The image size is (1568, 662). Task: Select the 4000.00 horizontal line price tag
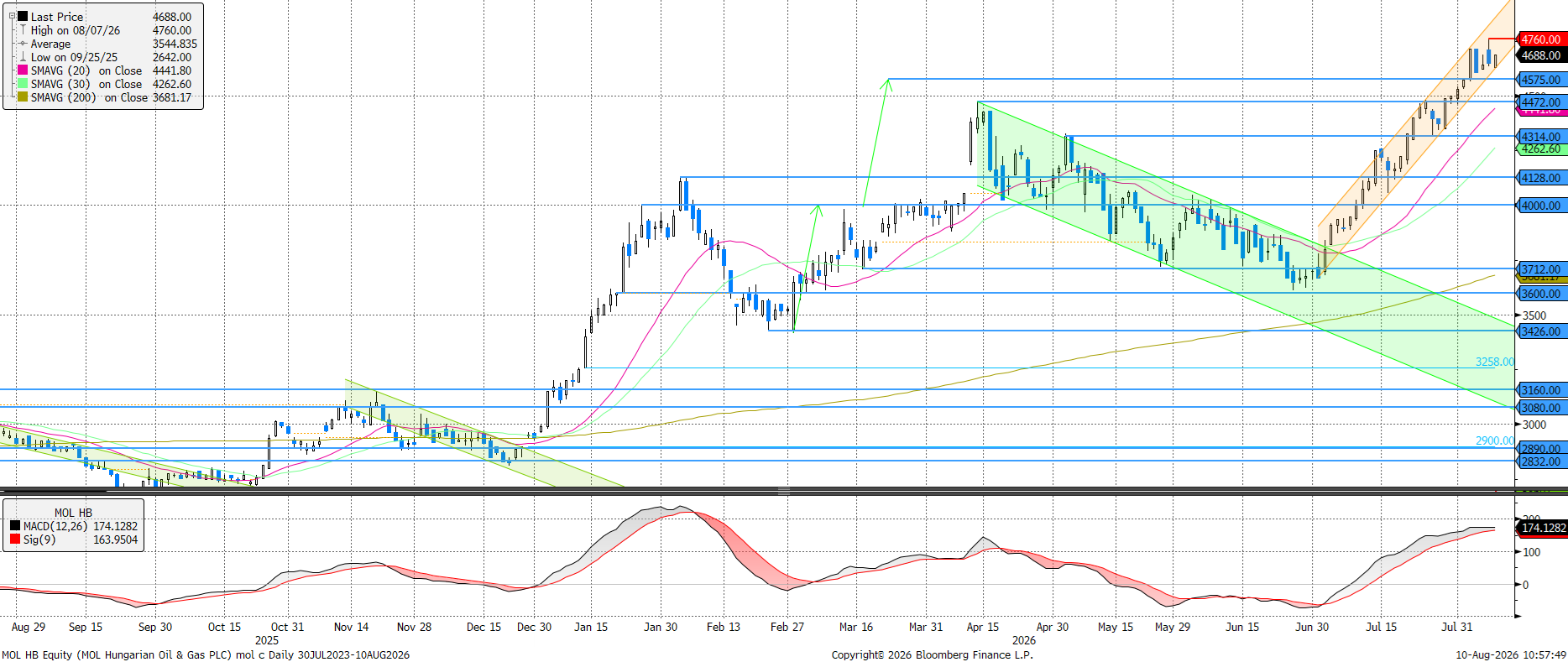click(x=1541, y=206)
